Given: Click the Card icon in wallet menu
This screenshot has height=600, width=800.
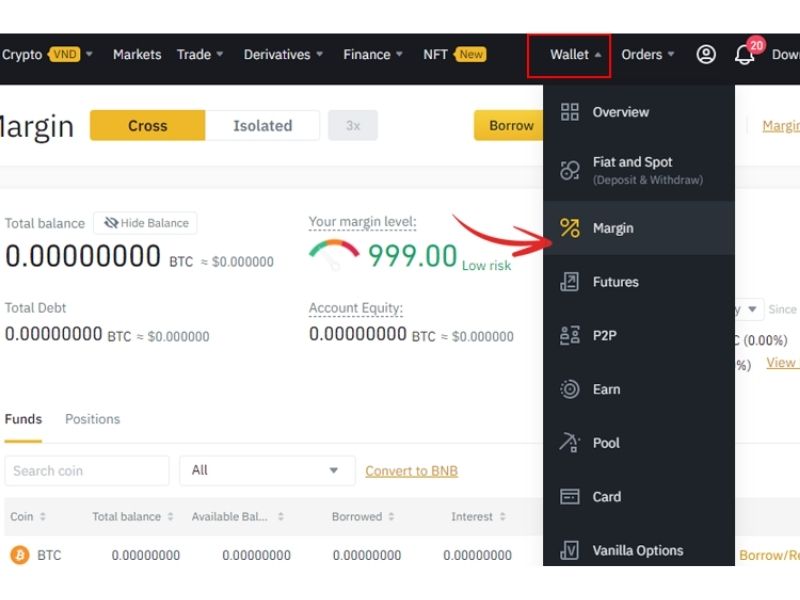Looking at the screenshot, I should point(569,496).
